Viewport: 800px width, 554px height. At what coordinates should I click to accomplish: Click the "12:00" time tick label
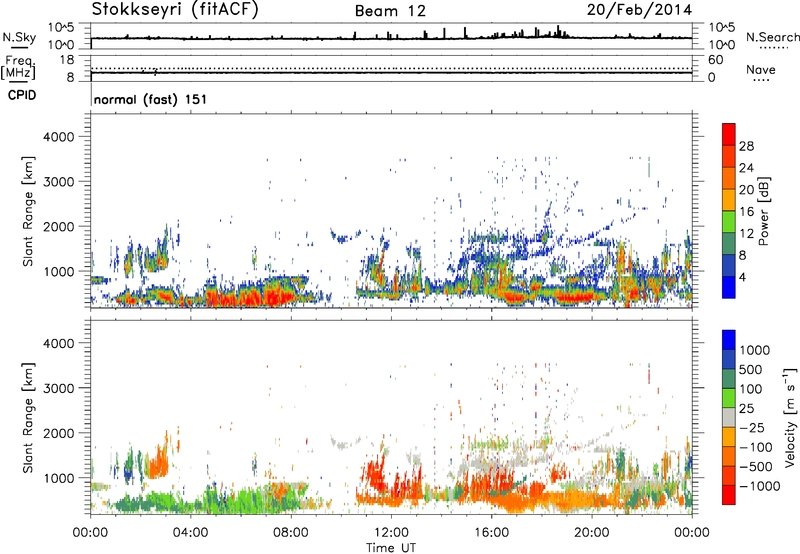[x=391, y=533]
